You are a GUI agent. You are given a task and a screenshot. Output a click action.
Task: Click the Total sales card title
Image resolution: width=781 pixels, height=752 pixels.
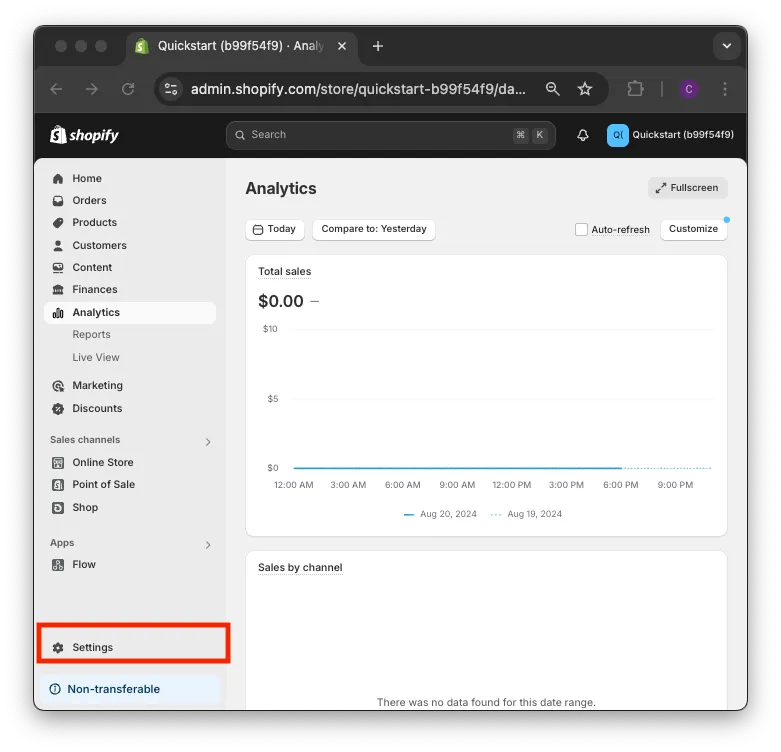click(284, 271)
